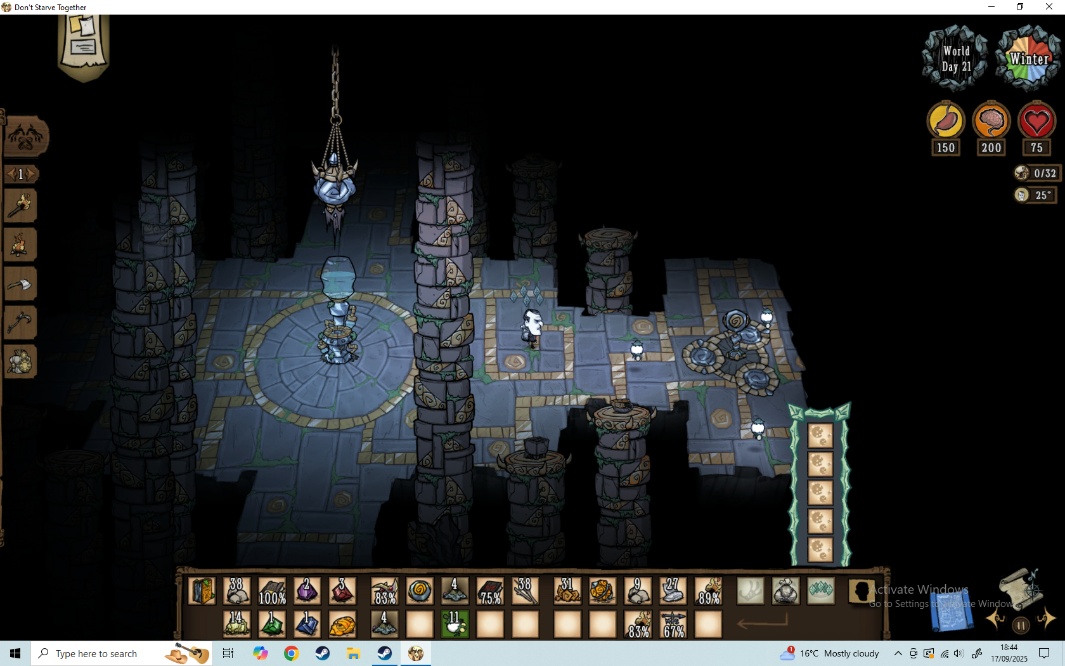Open the map scroll with compass
Screen dimensions: 1065x666
1021,589
